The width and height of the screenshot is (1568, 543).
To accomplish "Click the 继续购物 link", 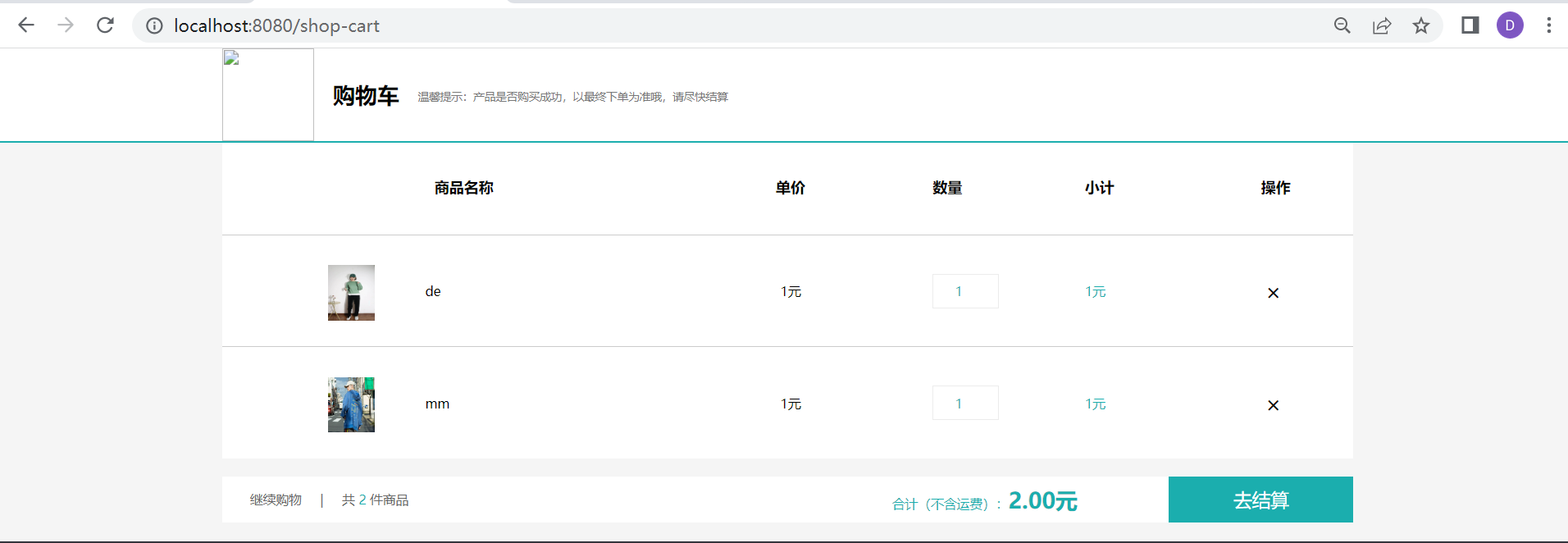I will click(x=276, y=500).
